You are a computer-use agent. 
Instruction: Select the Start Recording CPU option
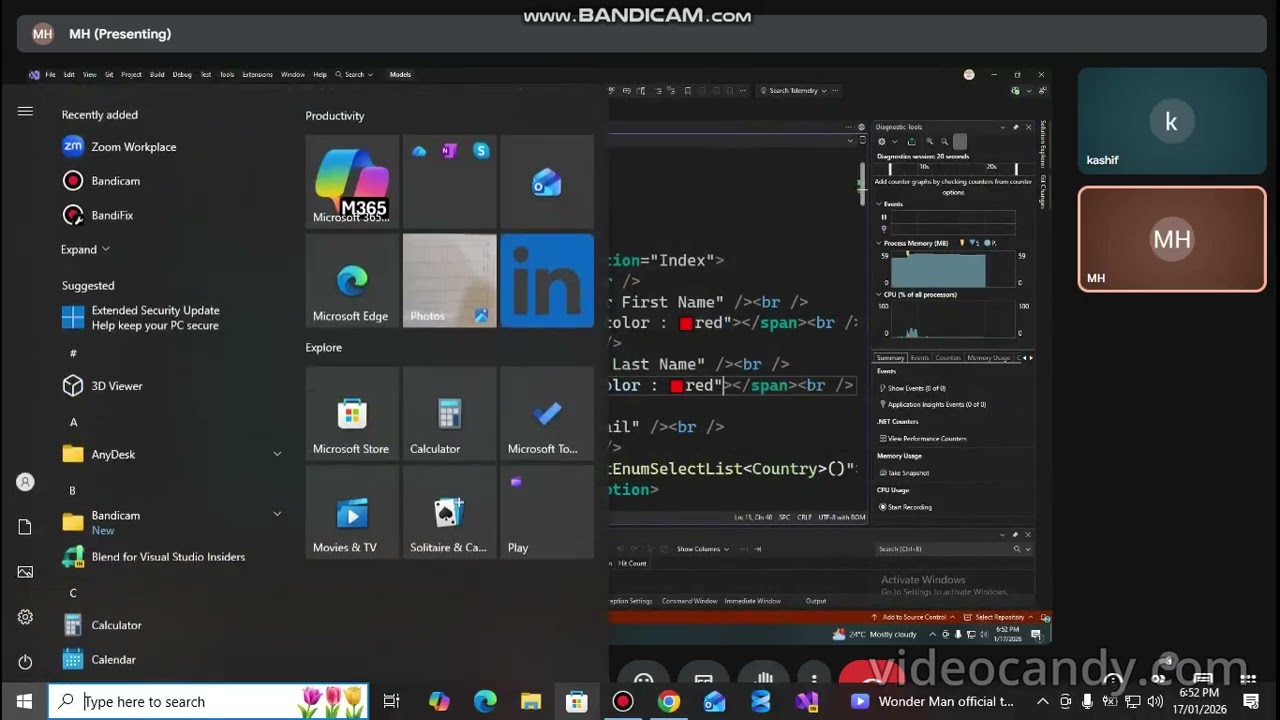(x=906, y=507)
